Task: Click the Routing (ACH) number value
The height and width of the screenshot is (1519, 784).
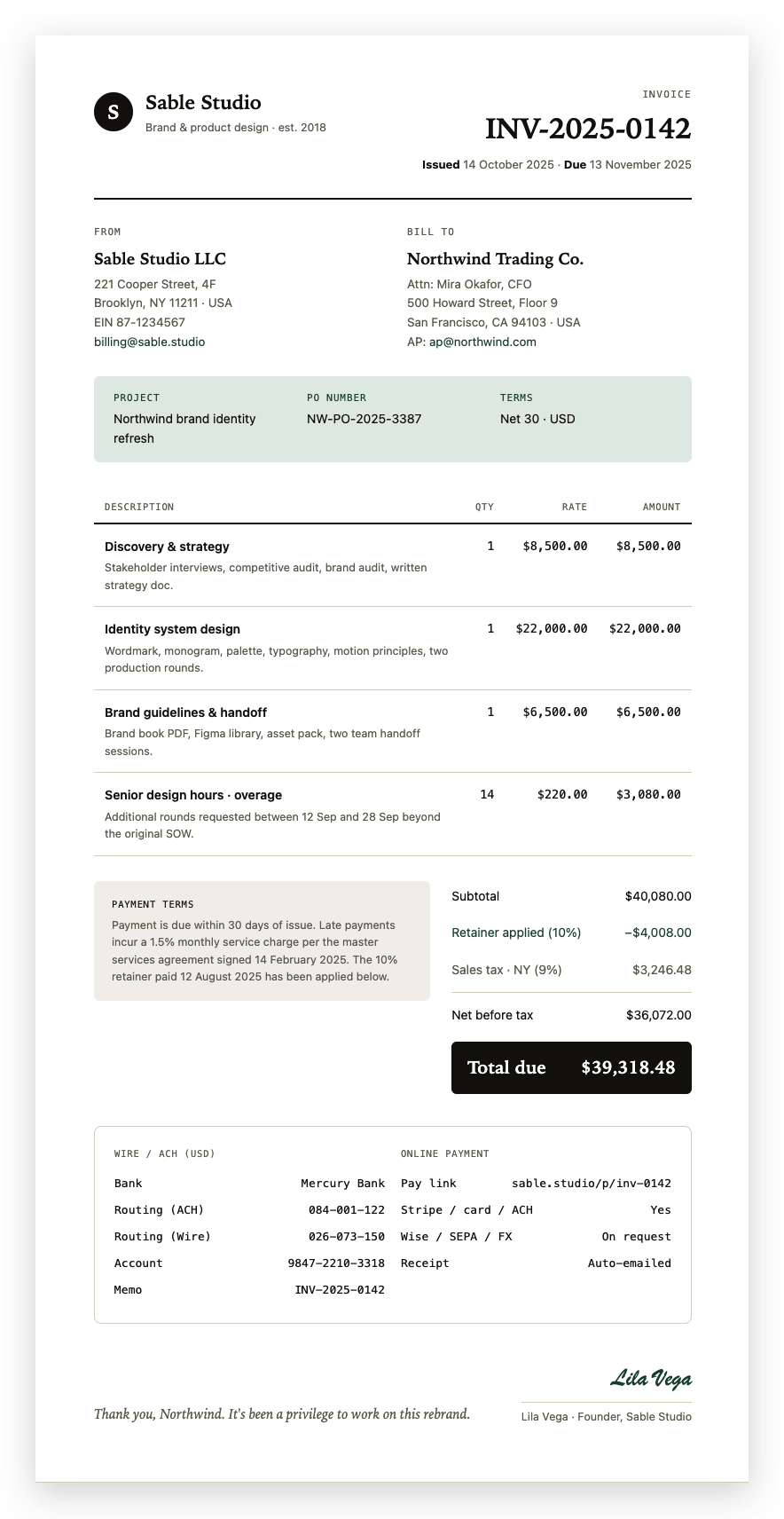Action: tap(347, 1210)
